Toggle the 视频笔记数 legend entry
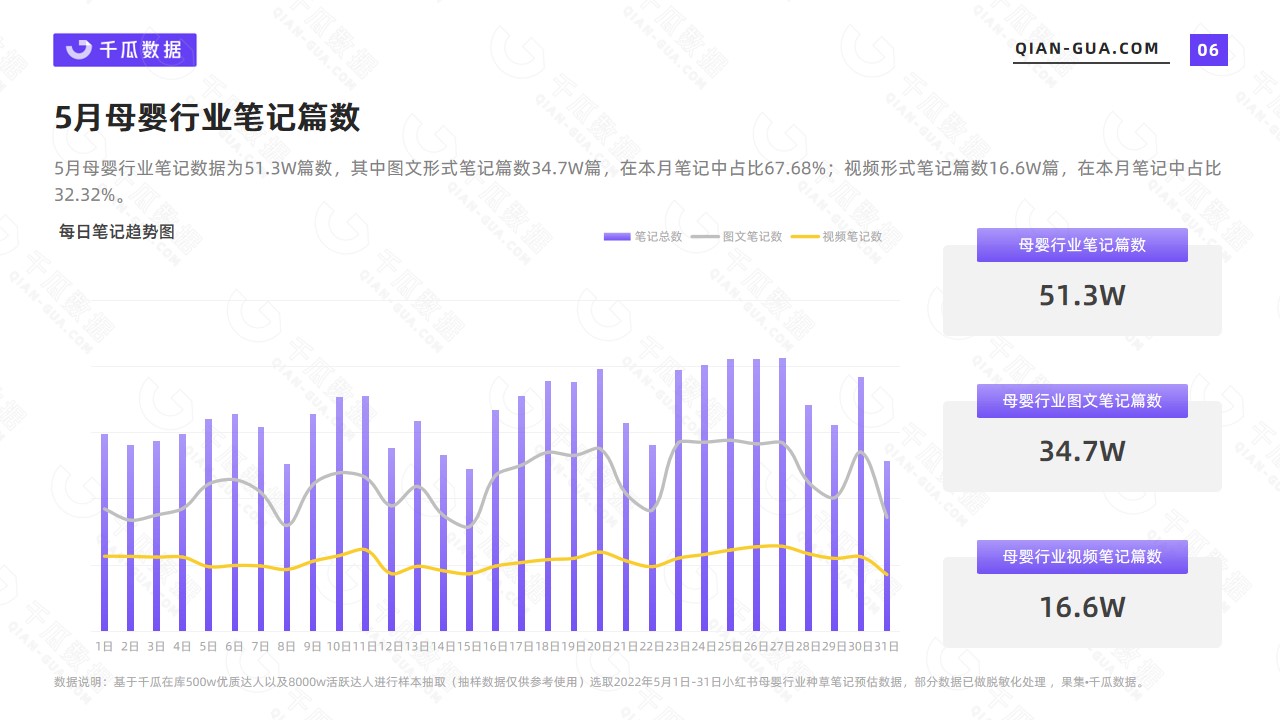 [838, 237]
